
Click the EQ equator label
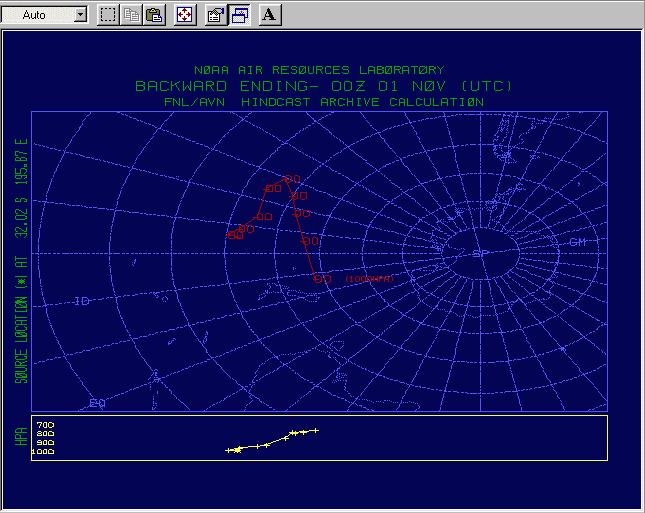coord(97,402)
